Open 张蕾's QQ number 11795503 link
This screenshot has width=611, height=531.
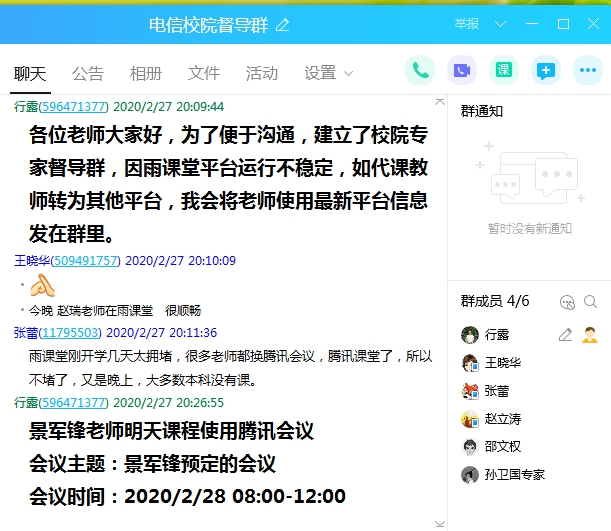(x=70, y=333)
